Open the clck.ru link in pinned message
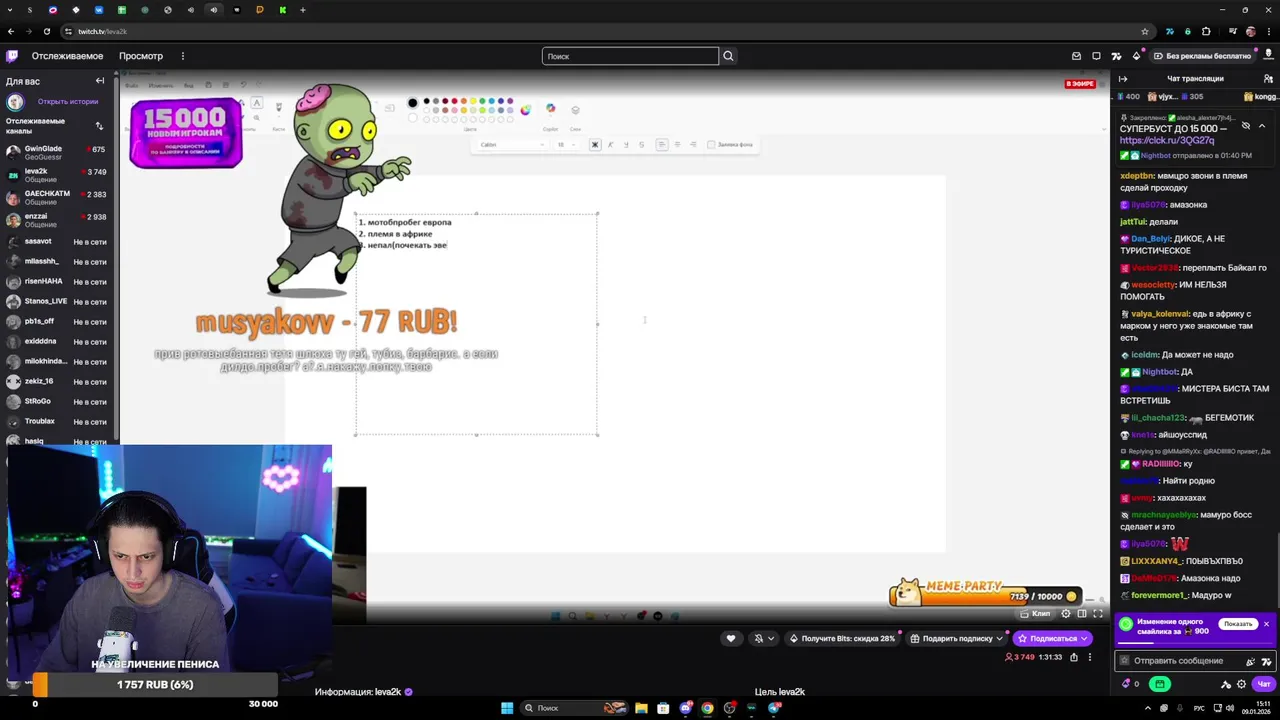 pyautogui.click(x=1167, y=141)
